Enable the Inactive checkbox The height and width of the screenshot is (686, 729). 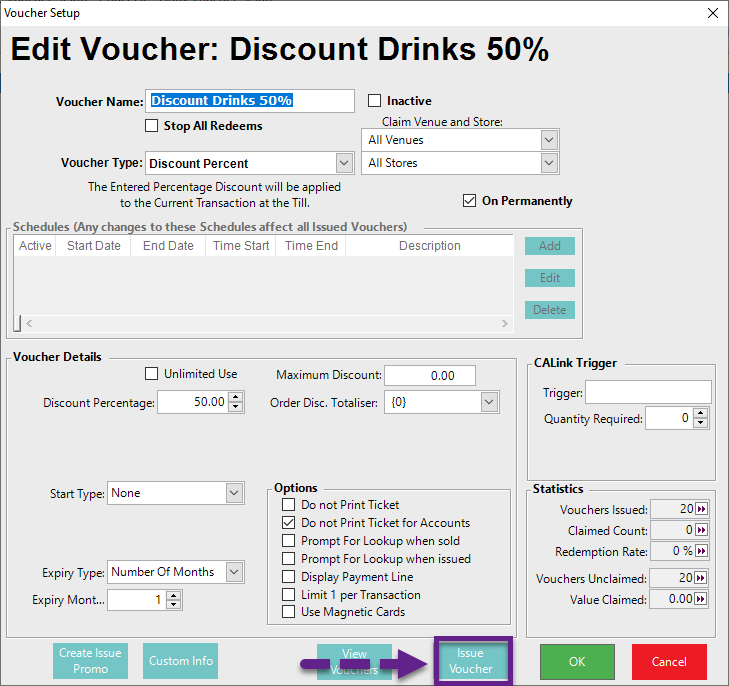[375, 101]
